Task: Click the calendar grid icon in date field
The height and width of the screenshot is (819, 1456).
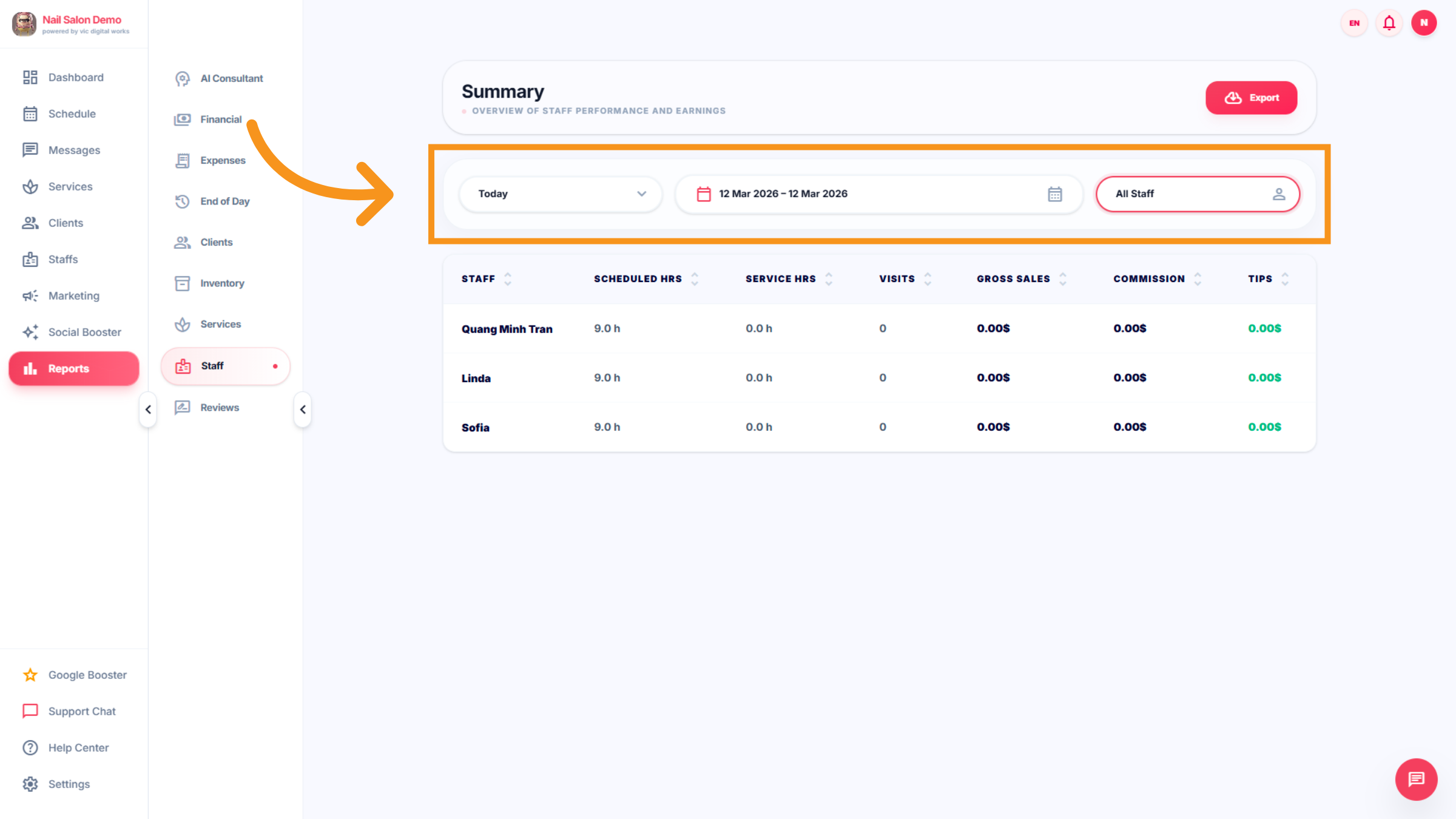Action: (x=1054, y=194)
